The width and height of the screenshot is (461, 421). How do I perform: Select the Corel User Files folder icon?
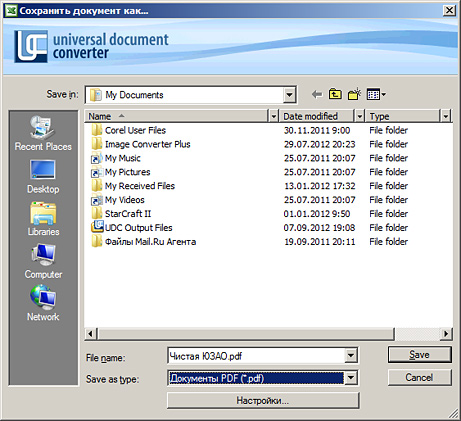[97, 130]
